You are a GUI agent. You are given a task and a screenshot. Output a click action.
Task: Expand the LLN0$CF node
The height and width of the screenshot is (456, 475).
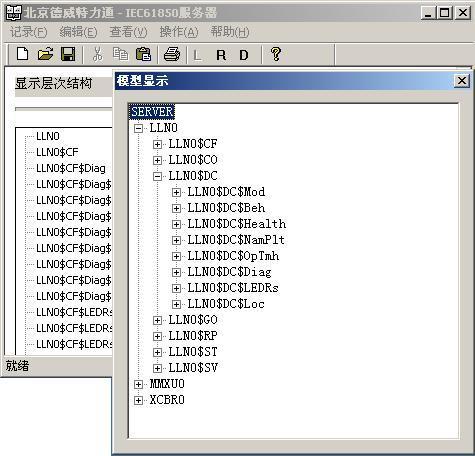pos(157,144)
